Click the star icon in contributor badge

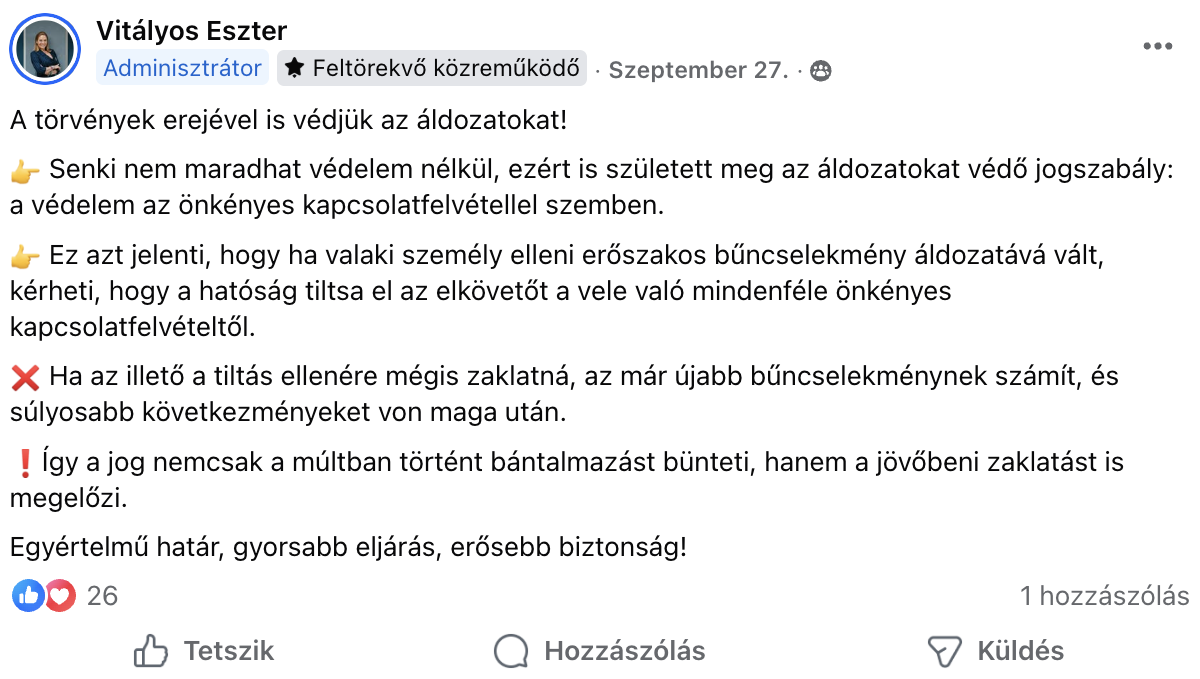[294, 68]
